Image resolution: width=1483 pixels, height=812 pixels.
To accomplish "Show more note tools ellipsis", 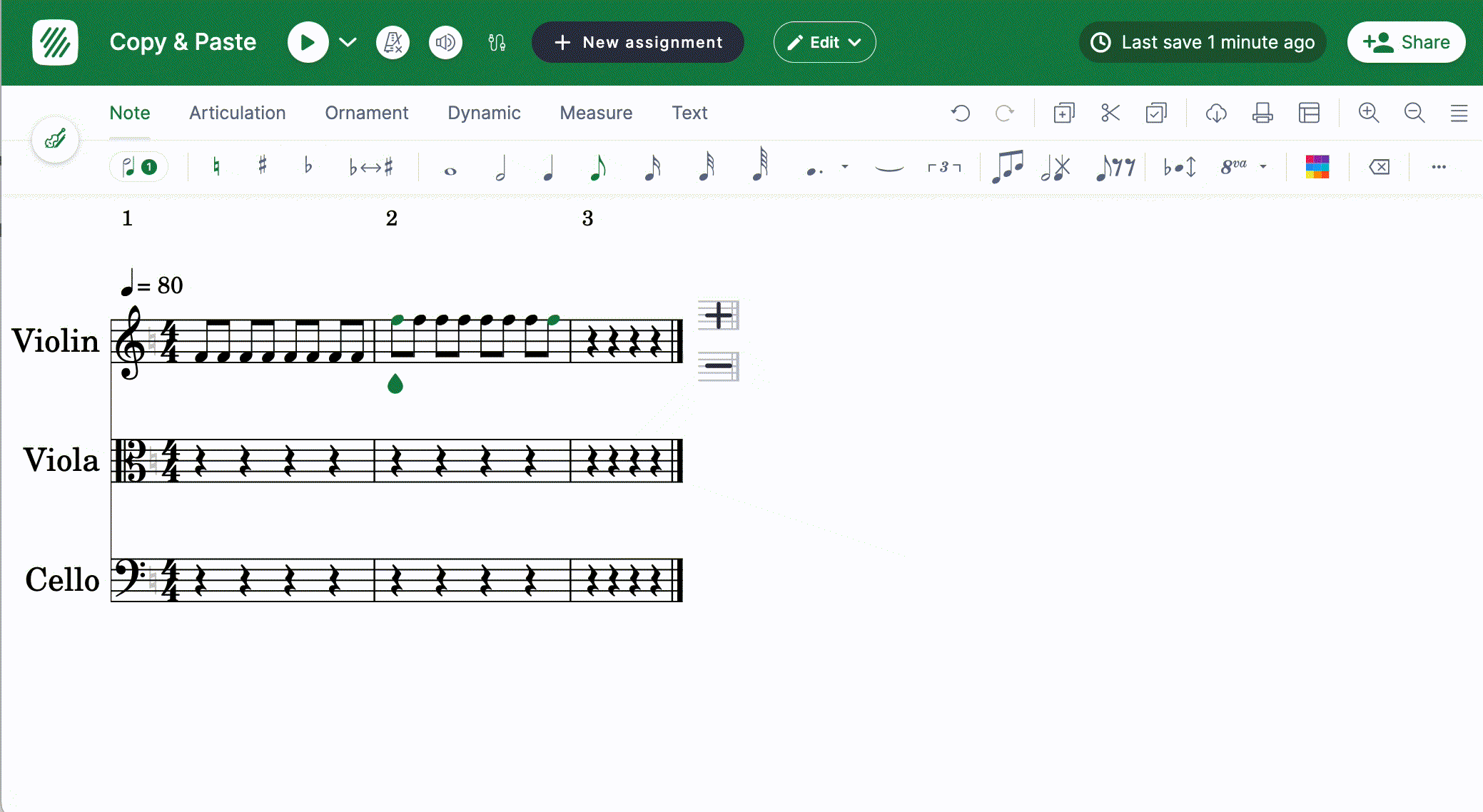I will pos(1439,167).
